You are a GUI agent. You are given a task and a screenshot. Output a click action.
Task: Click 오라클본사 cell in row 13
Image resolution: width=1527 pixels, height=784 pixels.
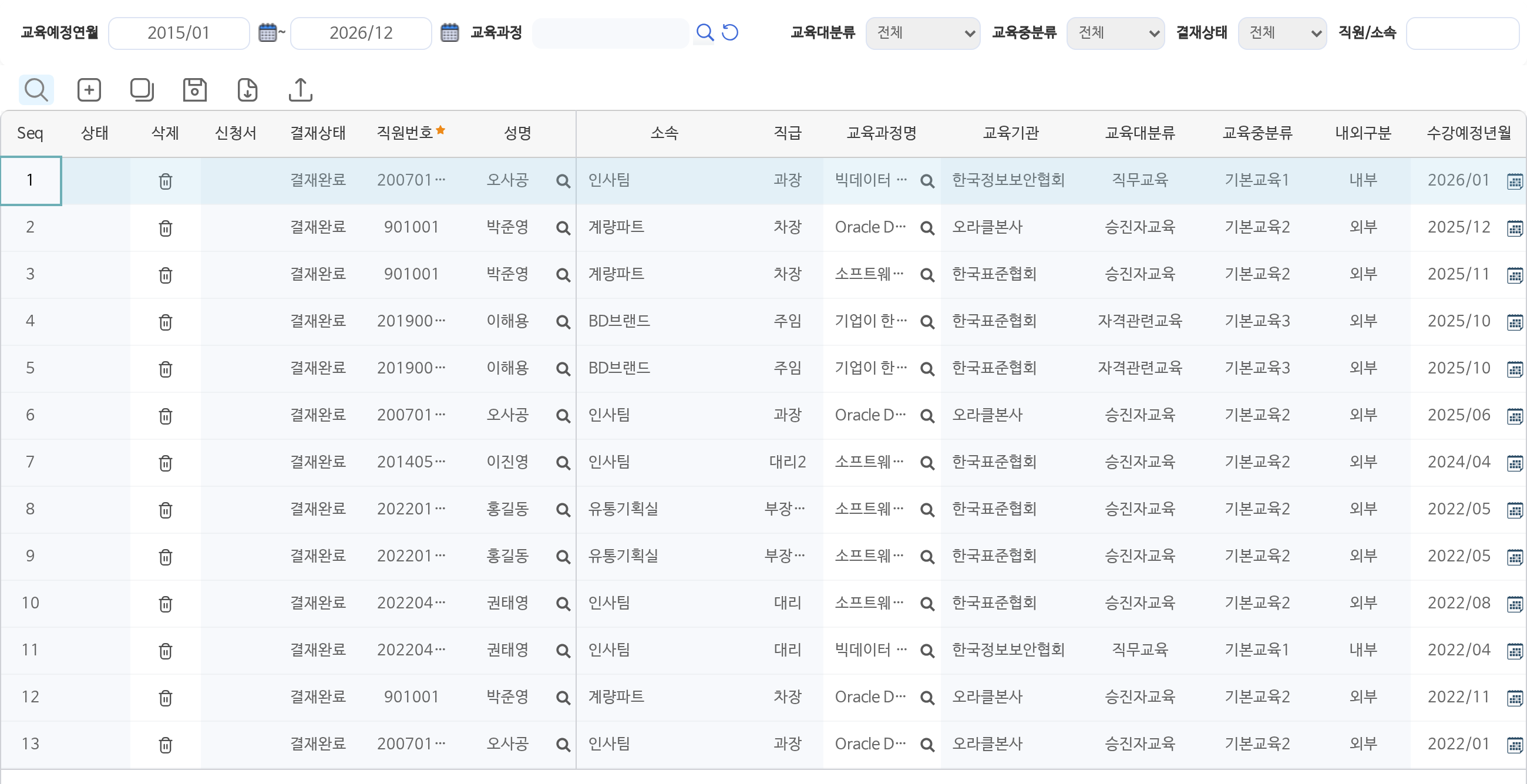click(x=987, y=744)
